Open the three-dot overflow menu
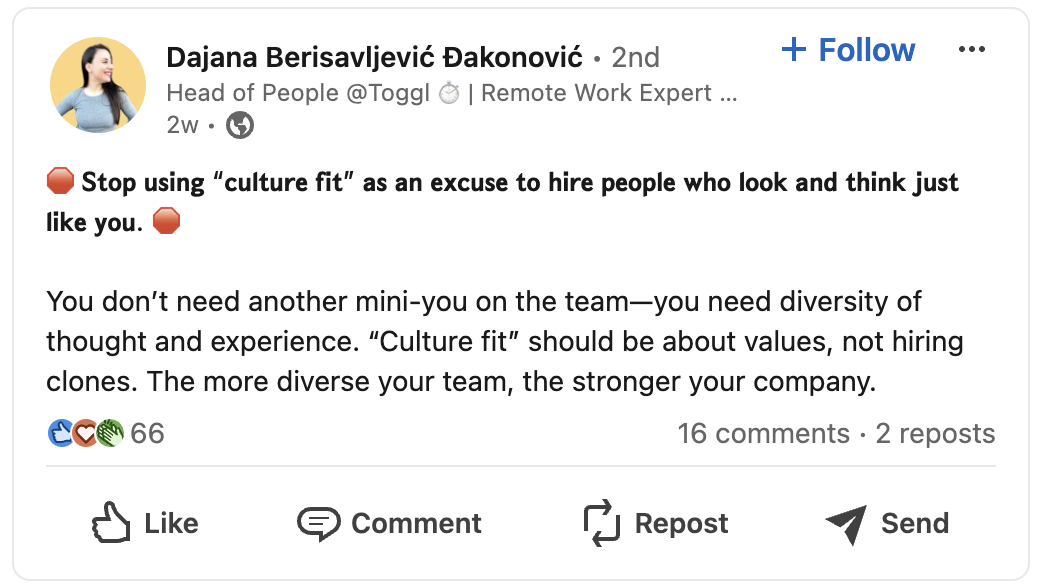1062x584 pixels. click(972, 48)
